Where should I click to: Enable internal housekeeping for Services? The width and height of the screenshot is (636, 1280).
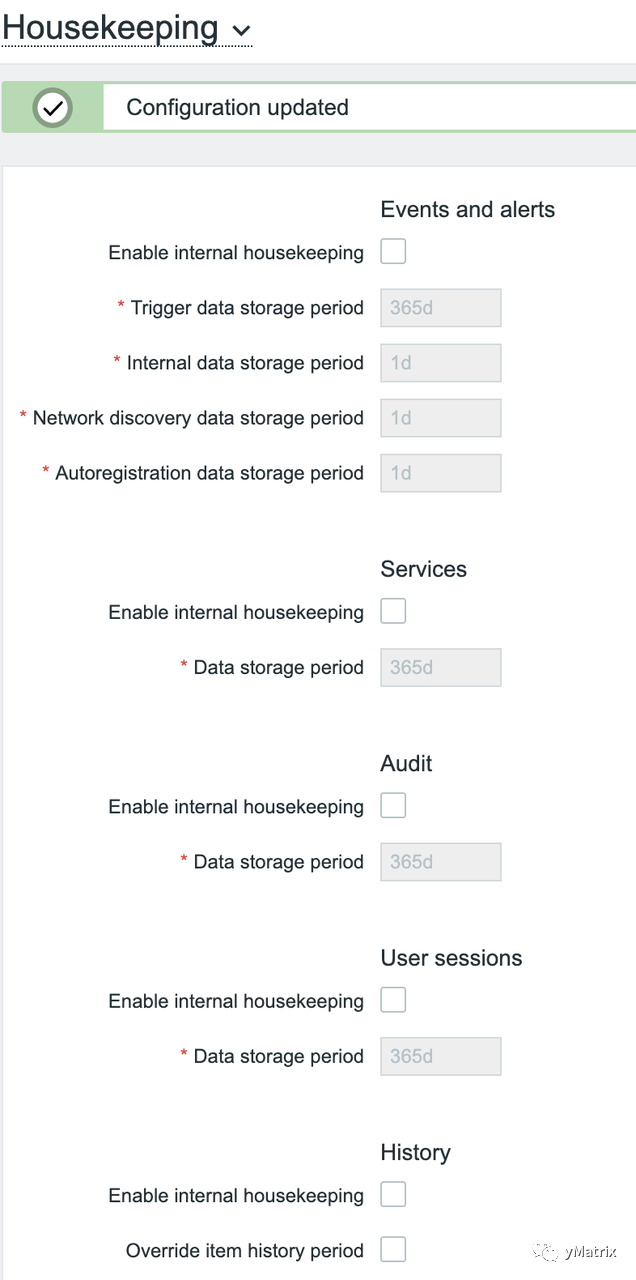click(x=394, y=611)
